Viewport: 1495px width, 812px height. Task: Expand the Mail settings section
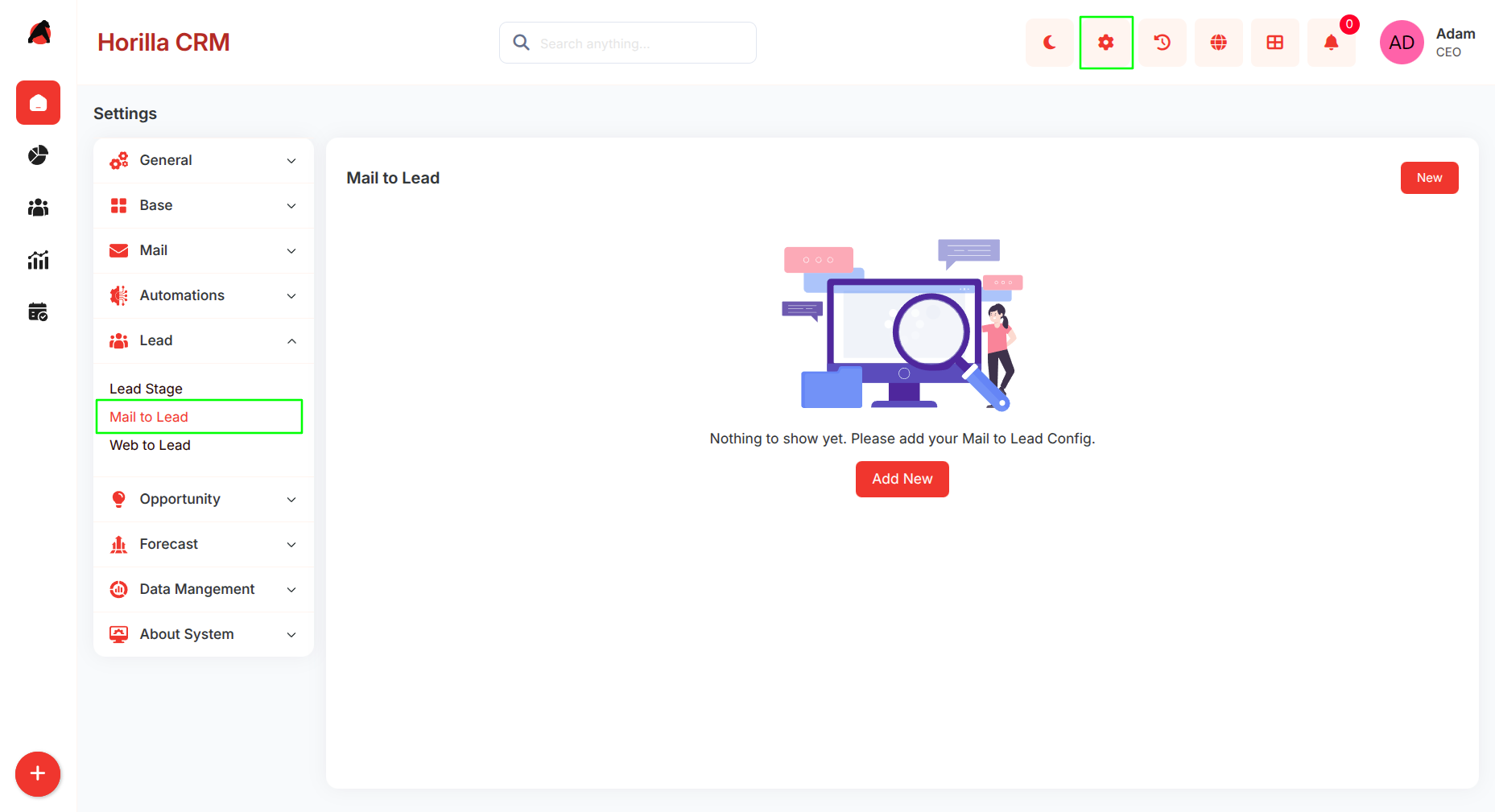click(x=204, y=250)
